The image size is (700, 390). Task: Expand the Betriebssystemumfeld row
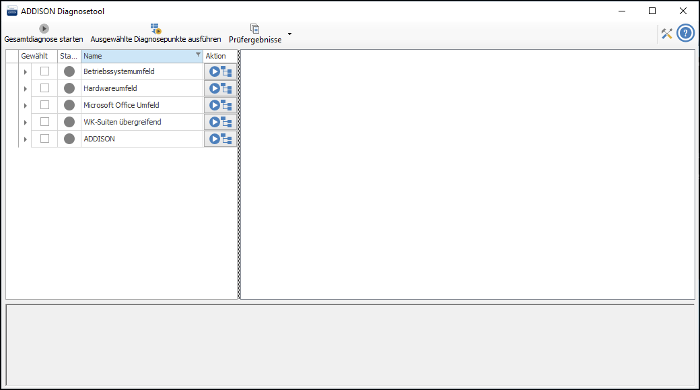25,72
